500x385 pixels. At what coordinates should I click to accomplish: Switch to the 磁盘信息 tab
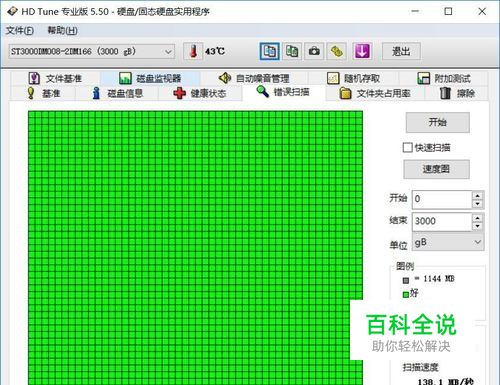[117, 93]
